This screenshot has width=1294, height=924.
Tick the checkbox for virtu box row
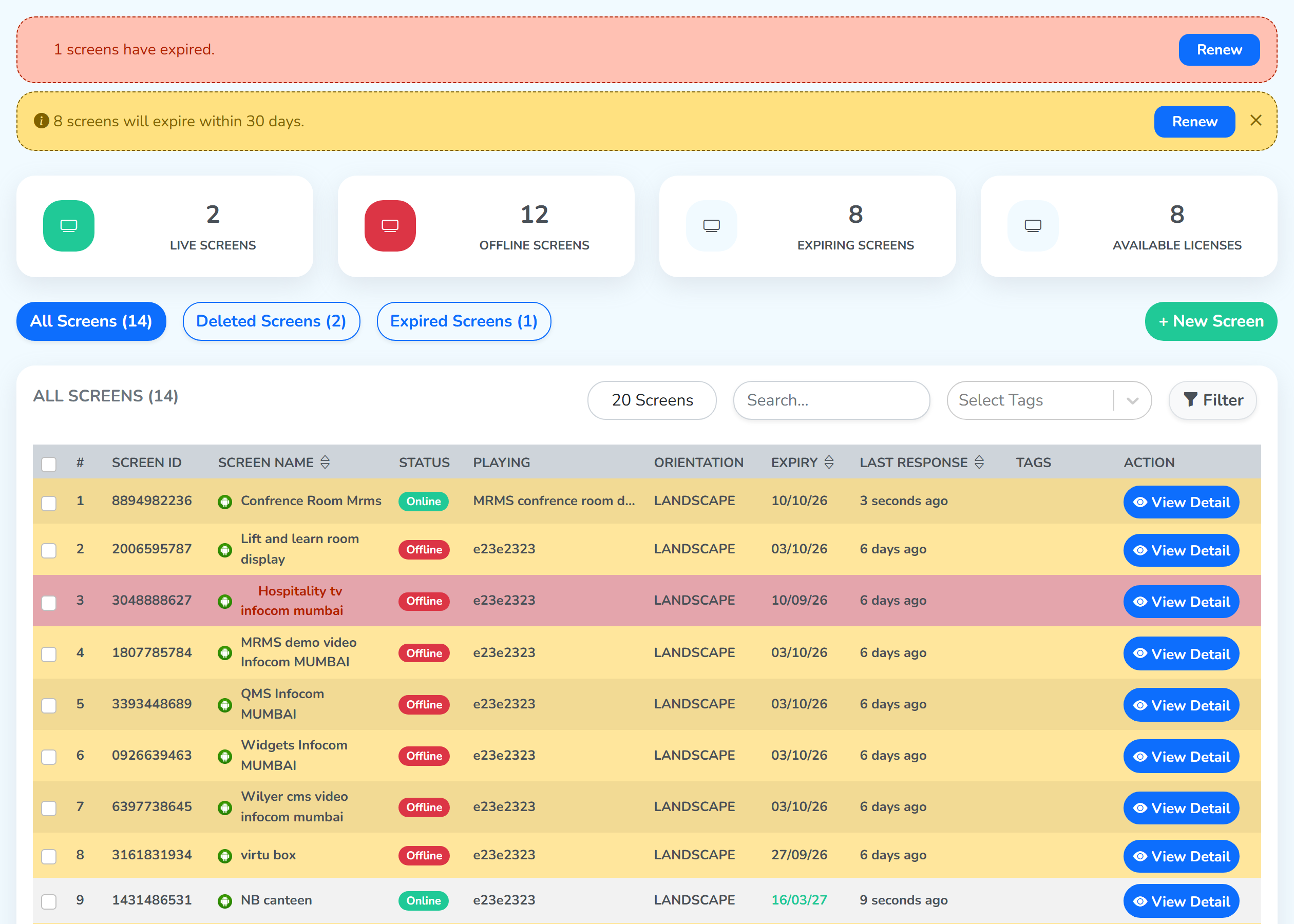[x=49, y=856]
